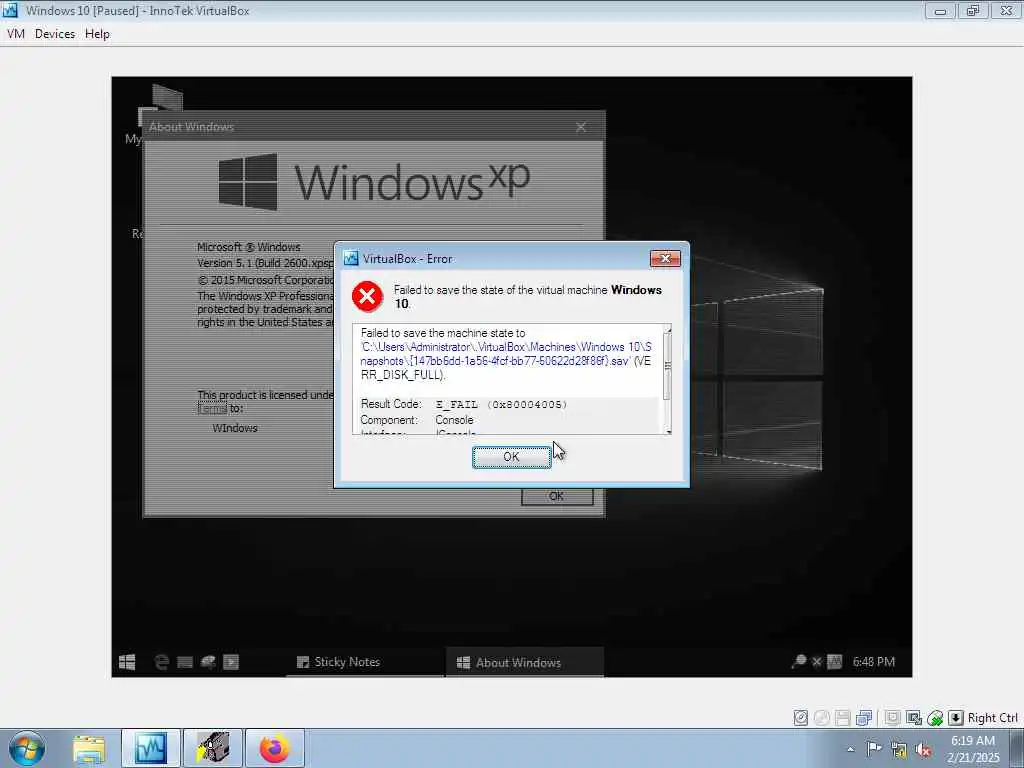Click the display scaling status icon

tap(914, 718)
